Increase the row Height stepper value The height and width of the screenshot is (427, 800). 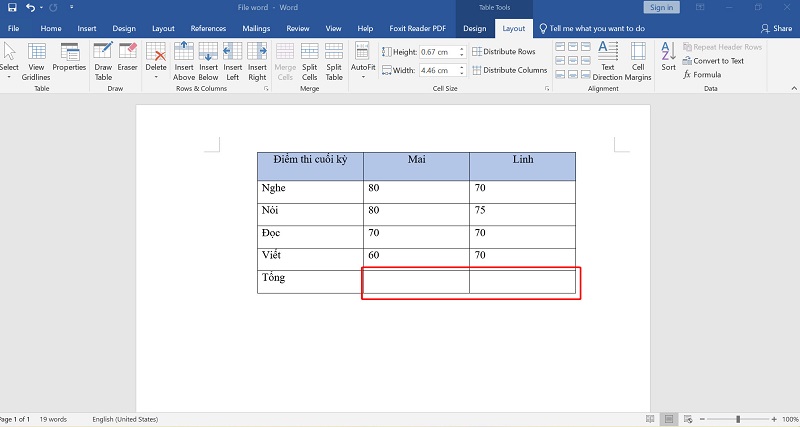click(462, 49)
